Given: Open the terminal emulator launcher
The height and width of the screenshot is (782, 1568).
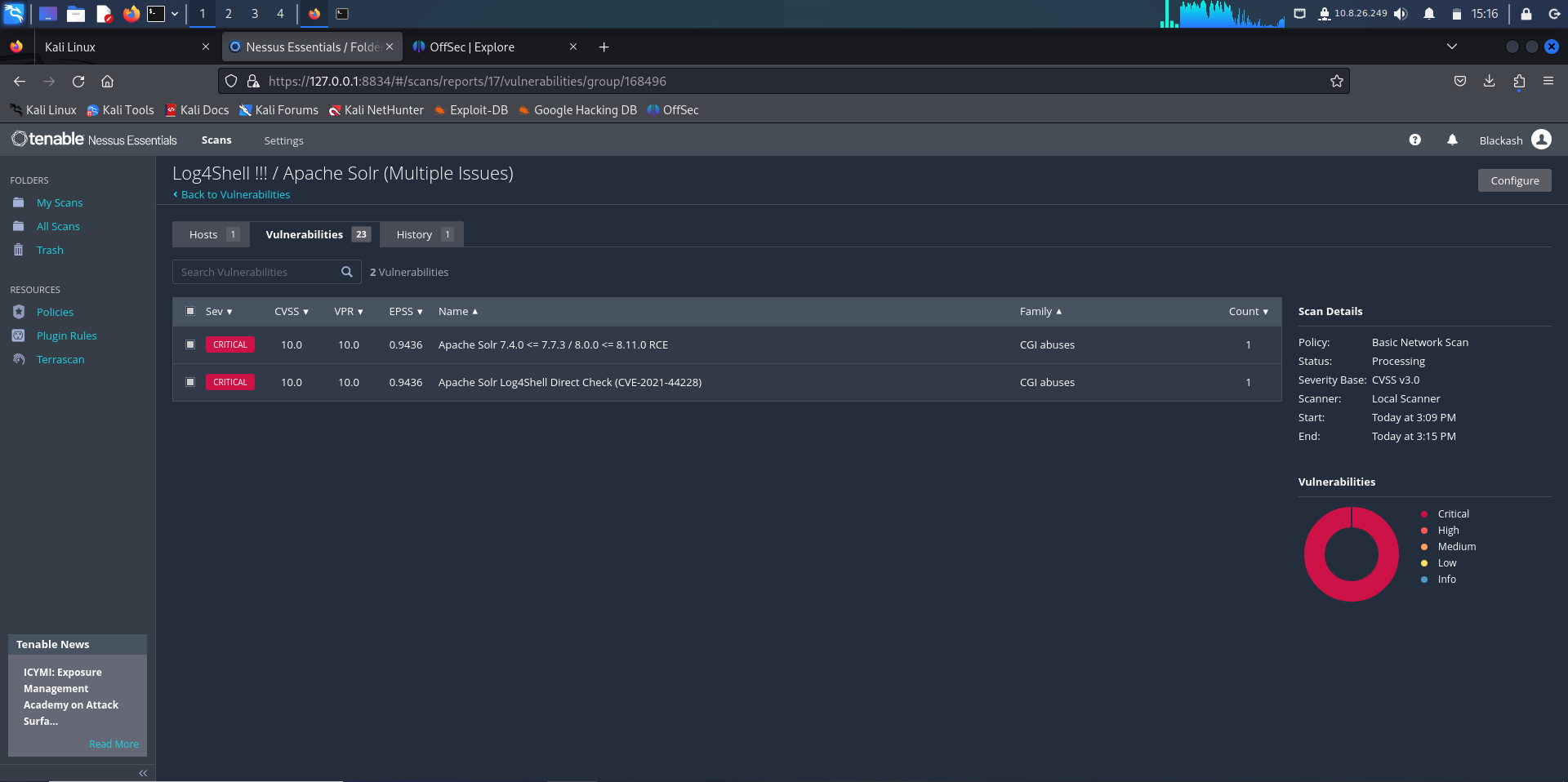Looking at the screenshot, I should [155, 14].
